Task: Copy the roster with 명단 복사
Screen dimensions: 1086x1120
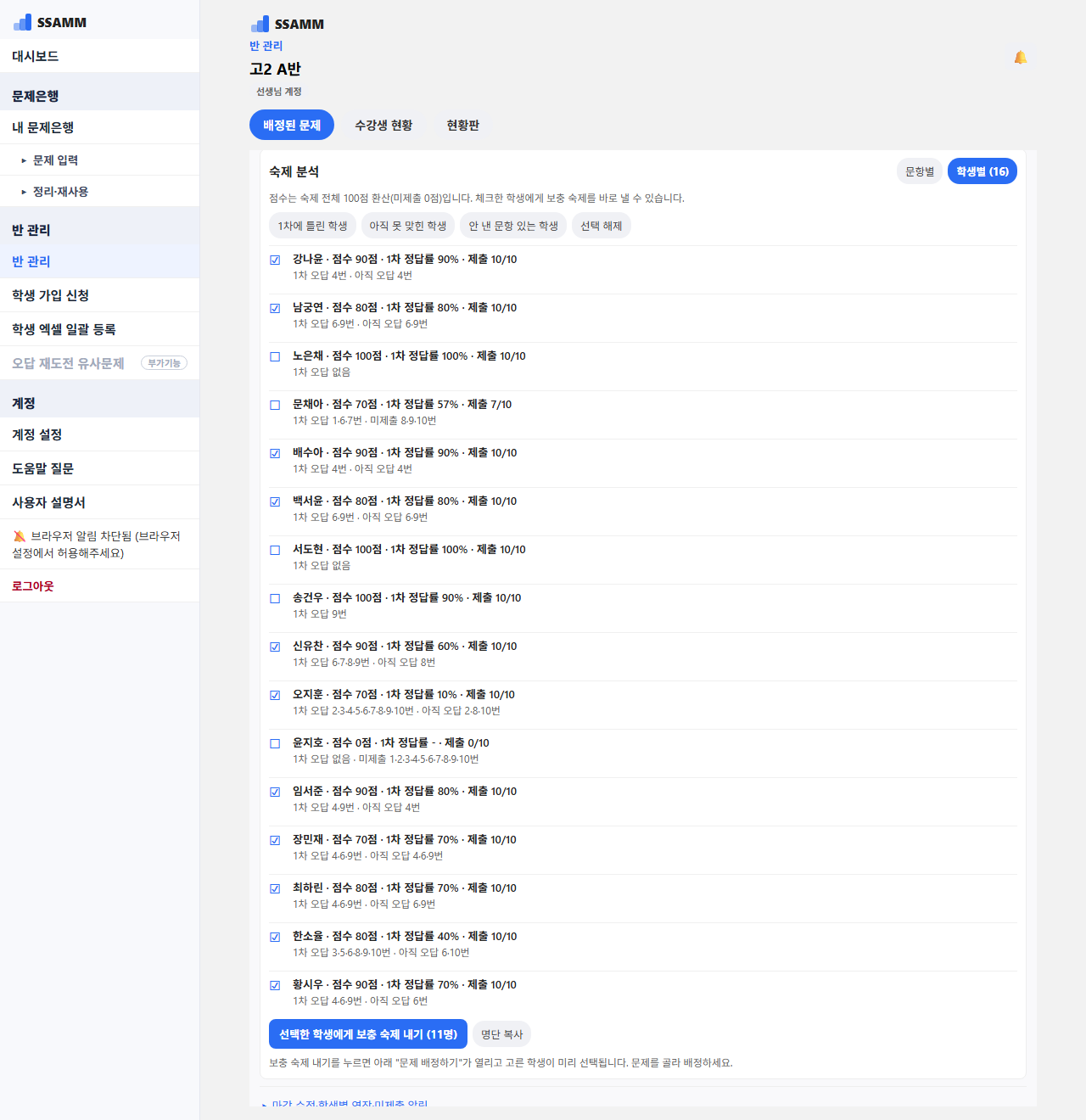Action: (502, 1034)
